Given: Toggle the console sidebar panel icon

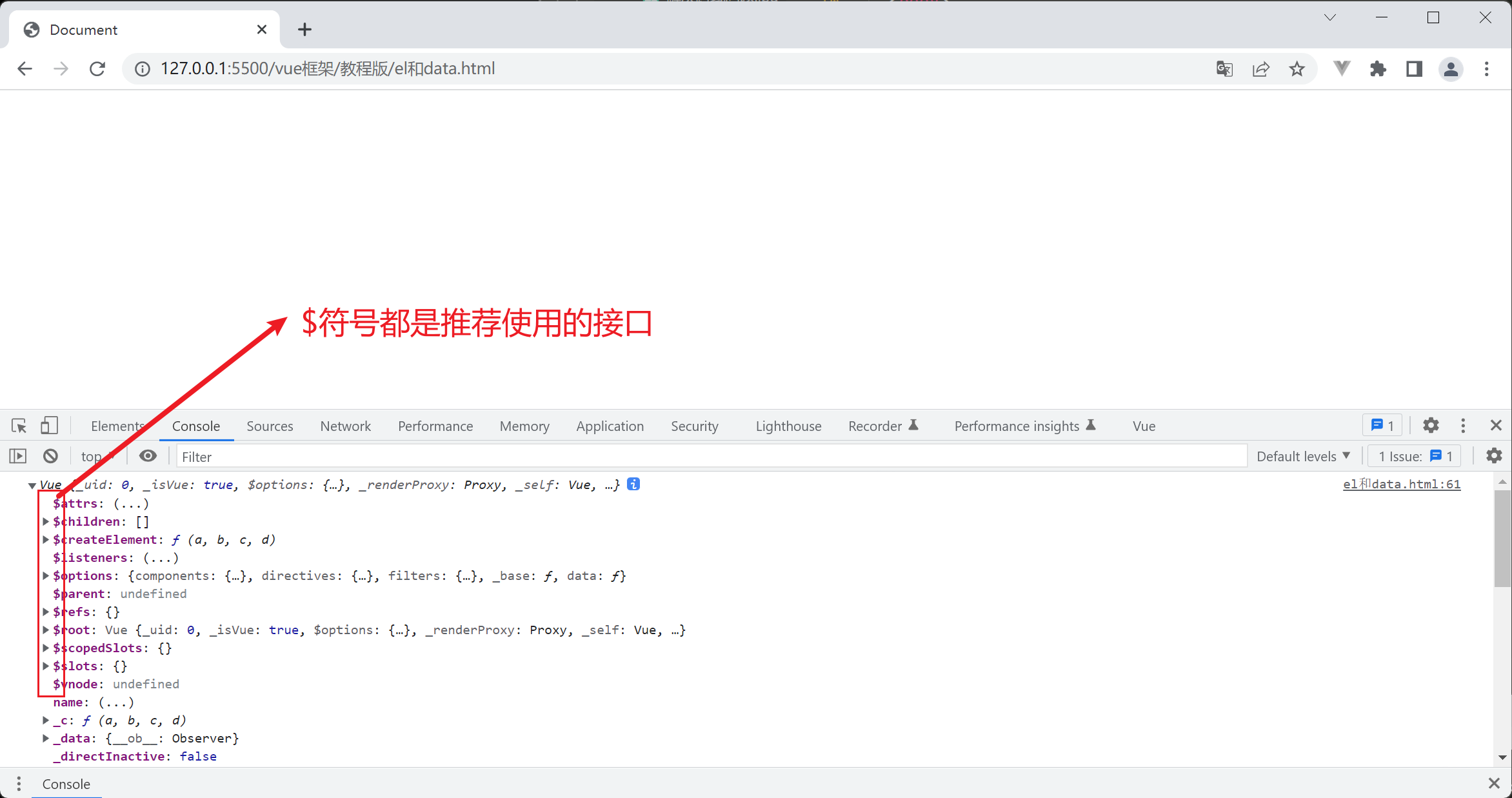Looking at the screenshot, I should (x=18, y=456).
